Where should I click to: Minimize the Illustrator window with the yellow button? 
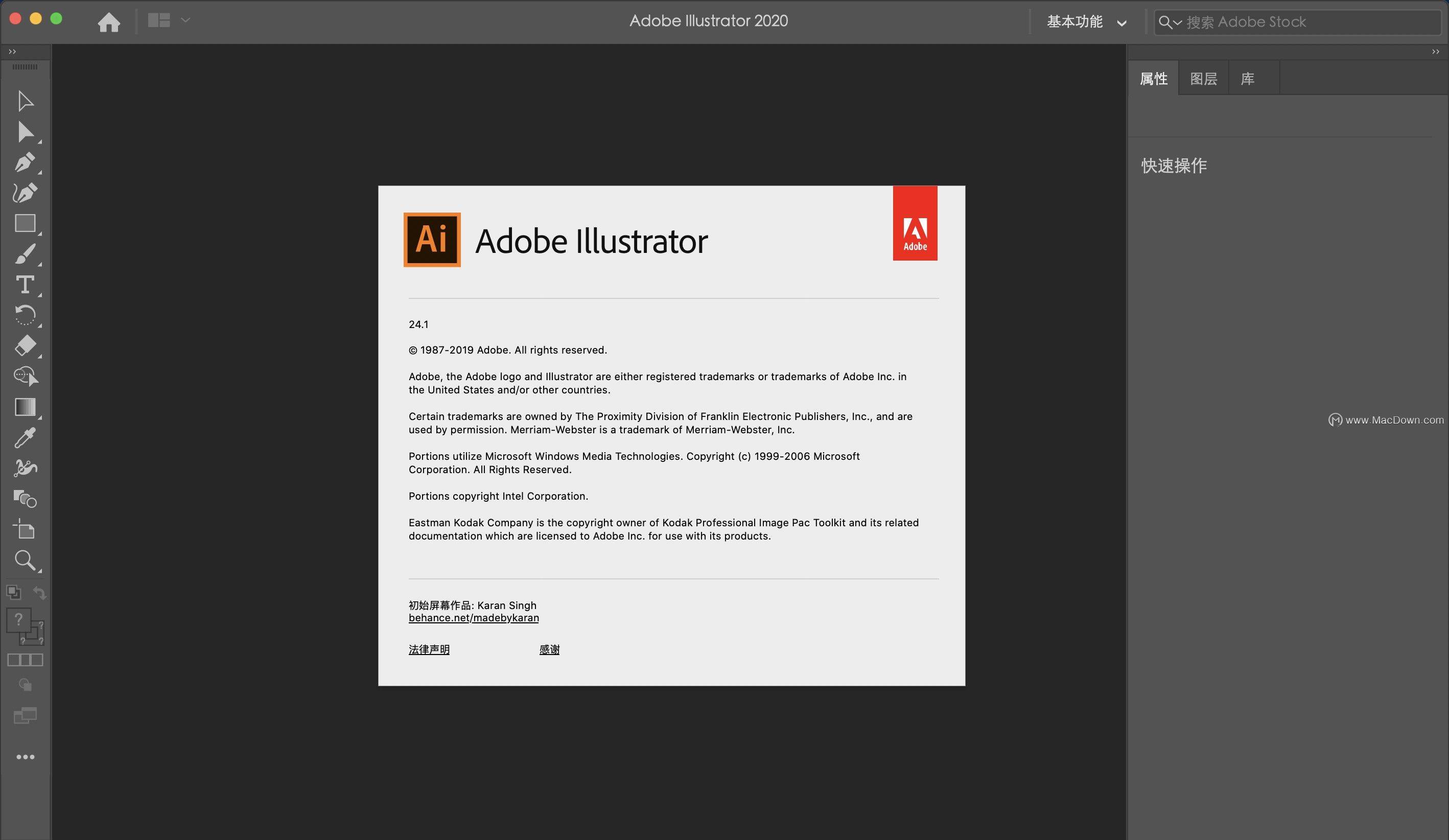click(x=36, y=18)
